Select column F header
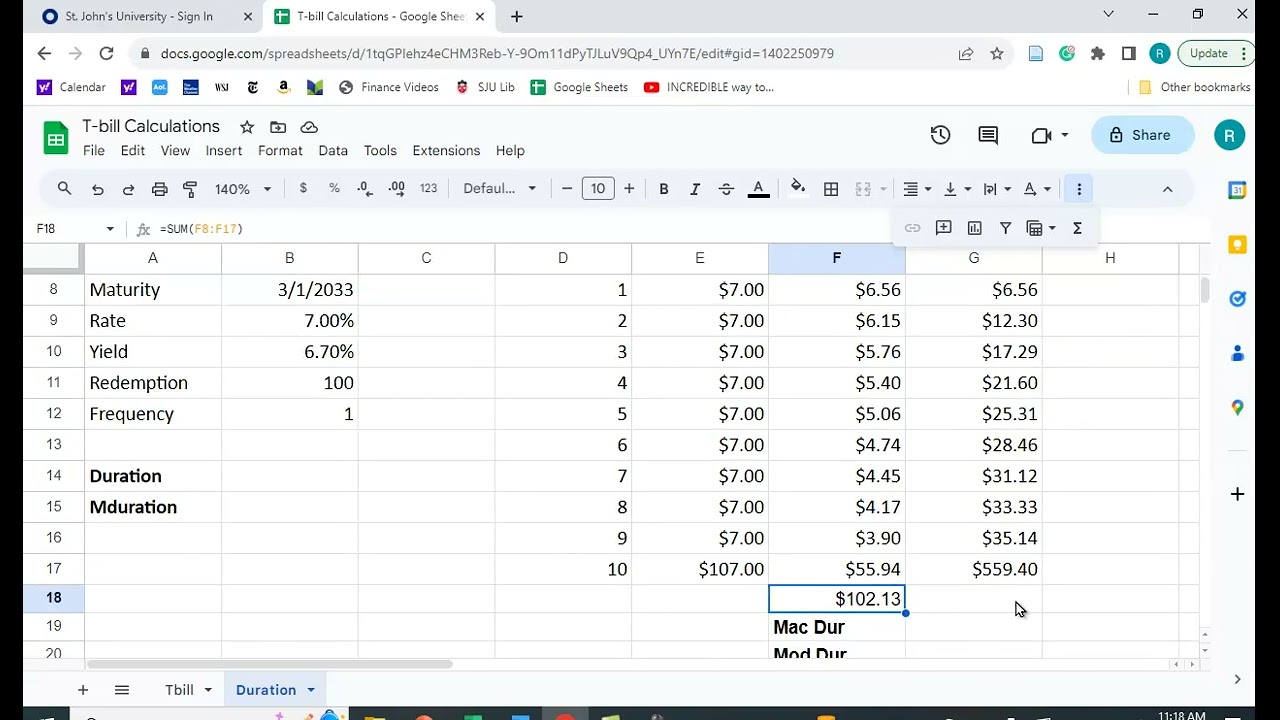The height and width of the screenshot is (720, 1280). click(x=836, y=258)
